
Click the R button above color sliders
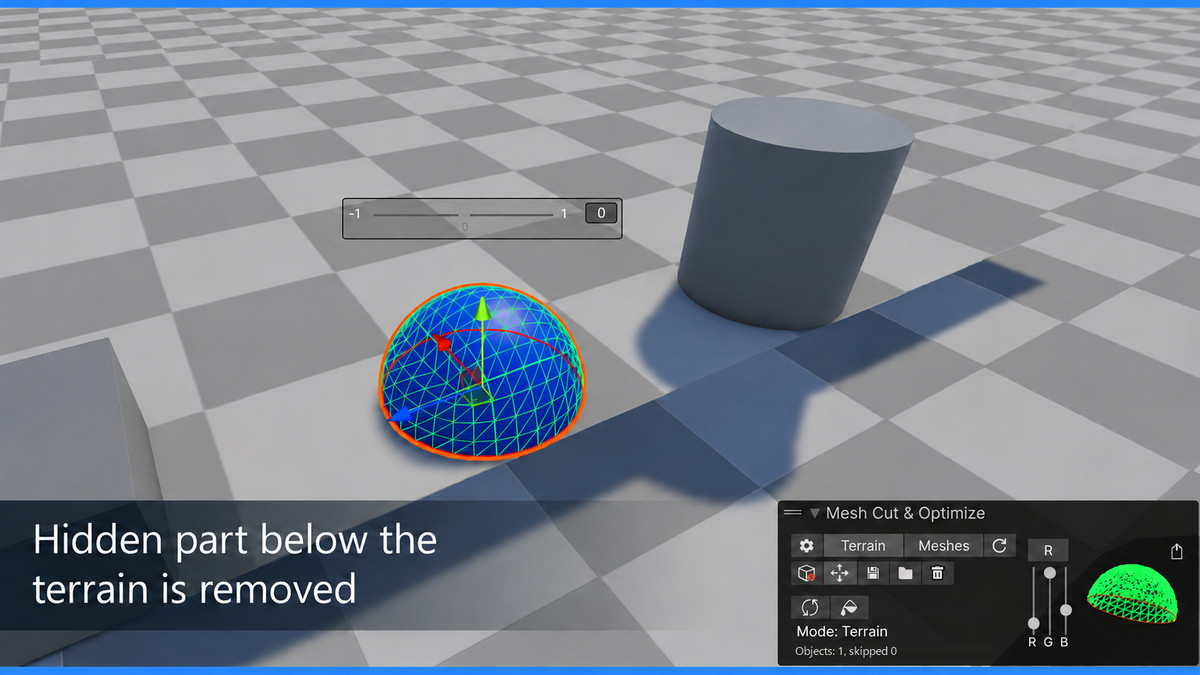tap(1048, 550)
